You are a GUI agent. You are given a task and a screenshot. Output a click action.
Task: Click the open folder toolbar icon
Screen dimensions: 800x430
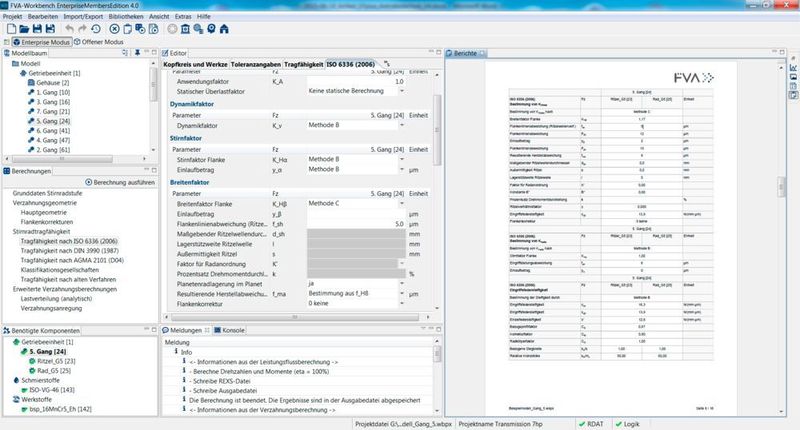[x=24, y=32]
